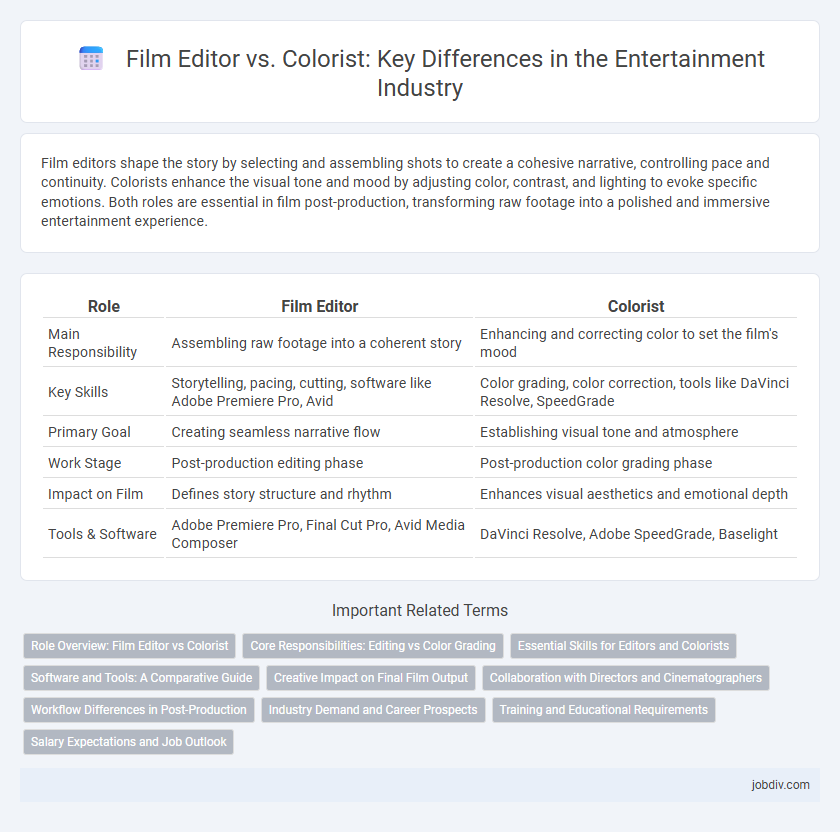
Task: Select 'Workflow Differences in Post-Production' tag
Action: point(139,710)
